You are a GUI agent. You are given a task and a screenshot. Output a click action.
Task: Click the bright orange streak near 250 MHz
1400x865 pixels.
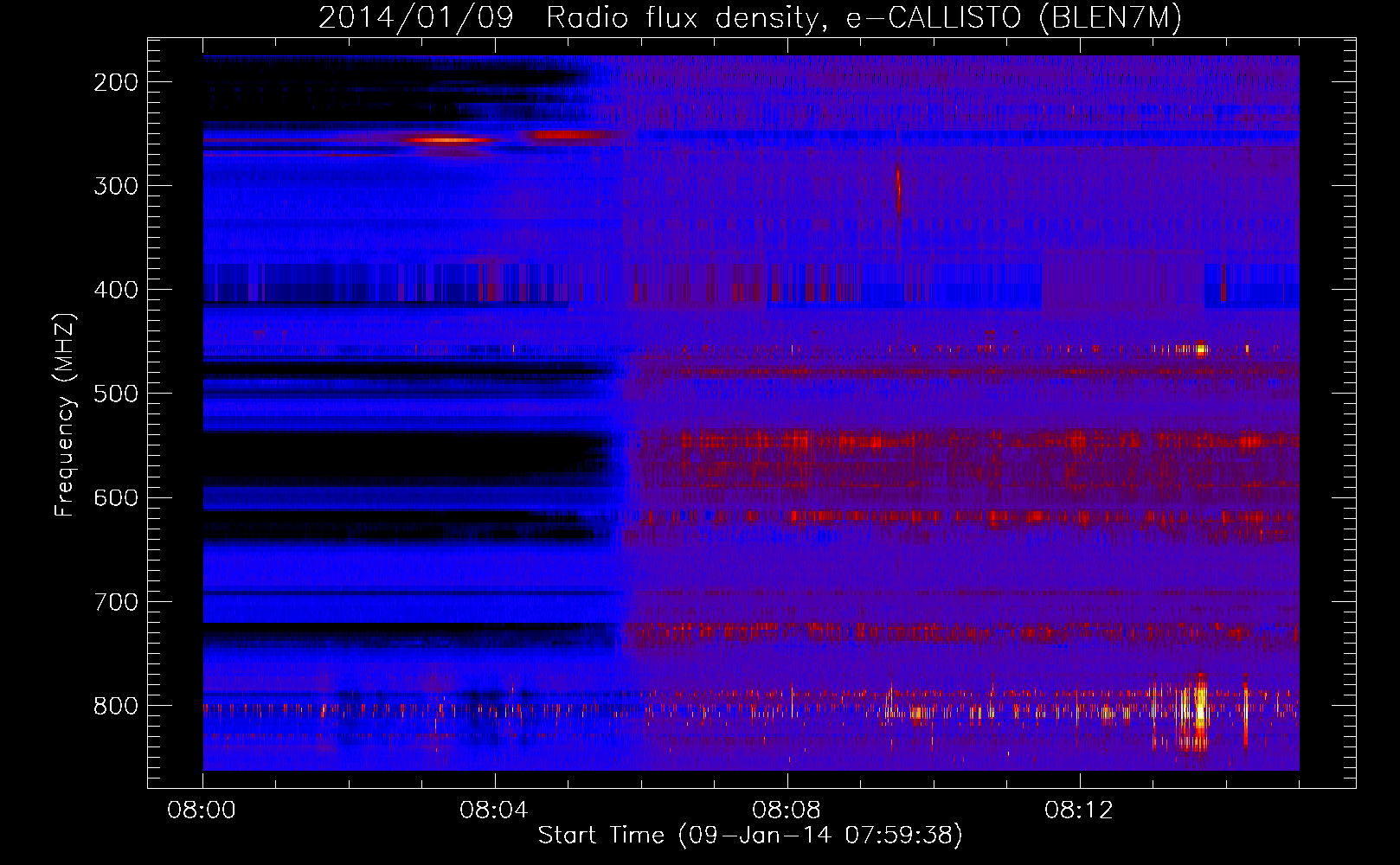point(448,139)
